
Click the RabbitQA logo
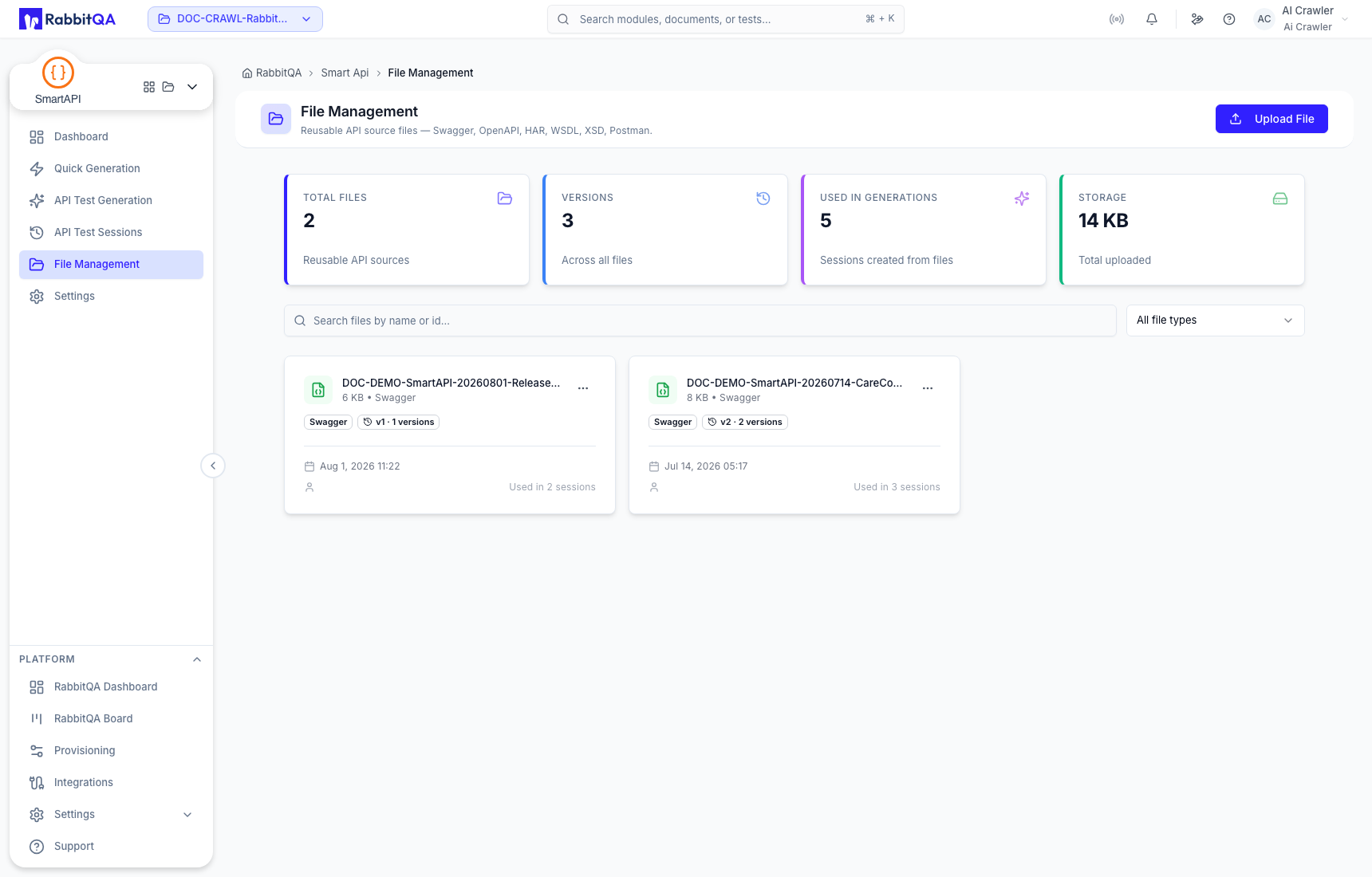click(x=68, y=19)
